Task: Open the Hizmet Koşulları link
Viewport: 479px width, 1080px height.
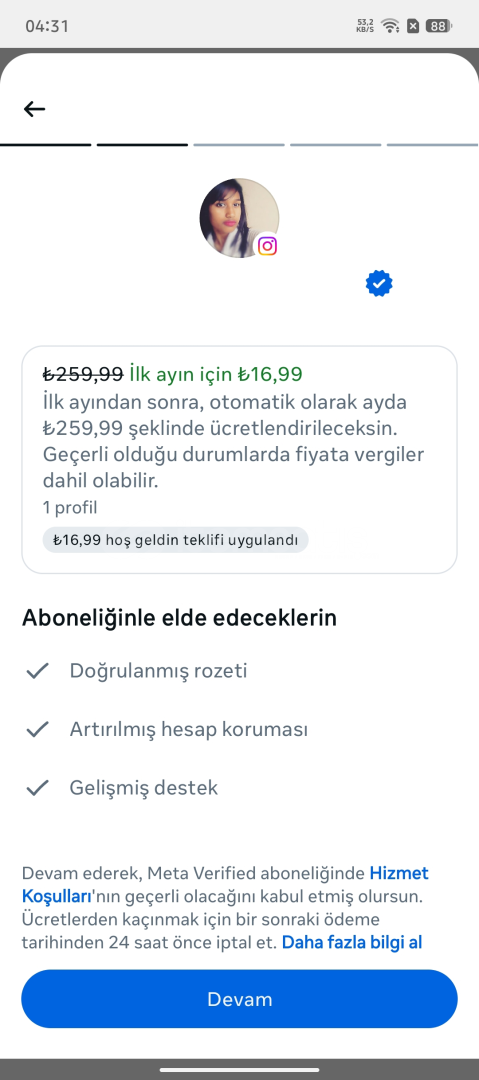Action: click(x=225, y=885)
